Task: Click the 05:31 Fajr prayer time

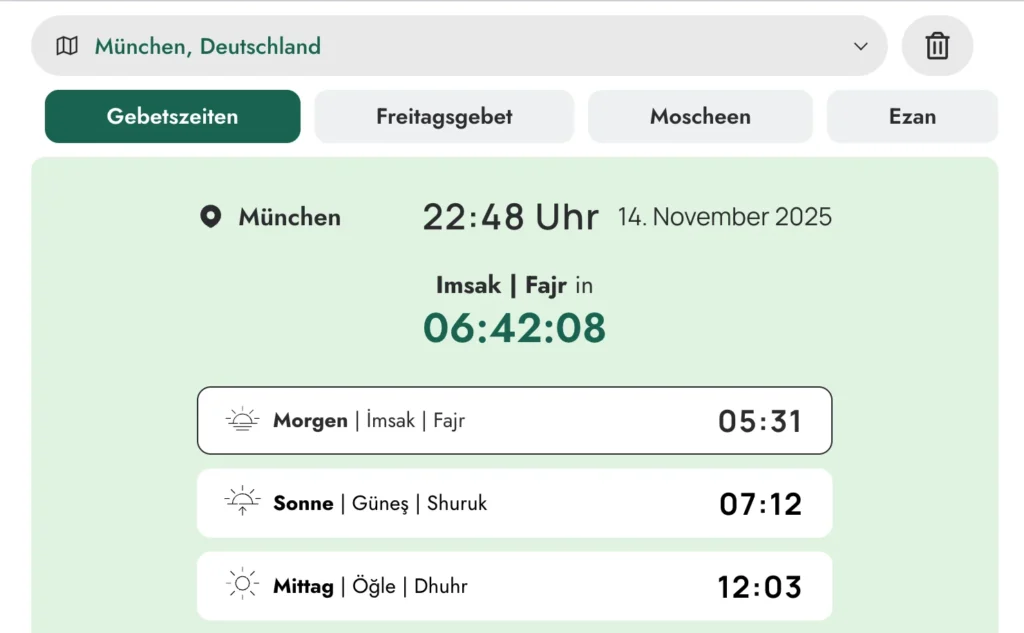Action: tap(760, 421)
